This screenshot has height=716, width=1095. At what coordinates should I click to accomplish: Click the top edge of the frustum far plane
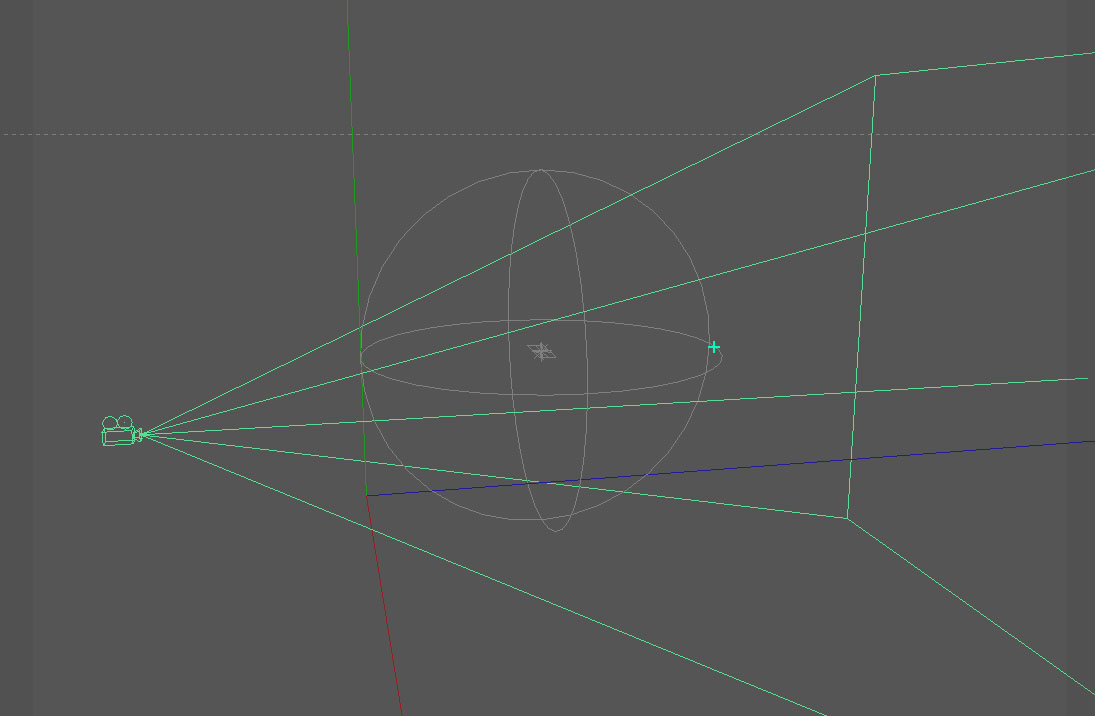click(985, 64)
